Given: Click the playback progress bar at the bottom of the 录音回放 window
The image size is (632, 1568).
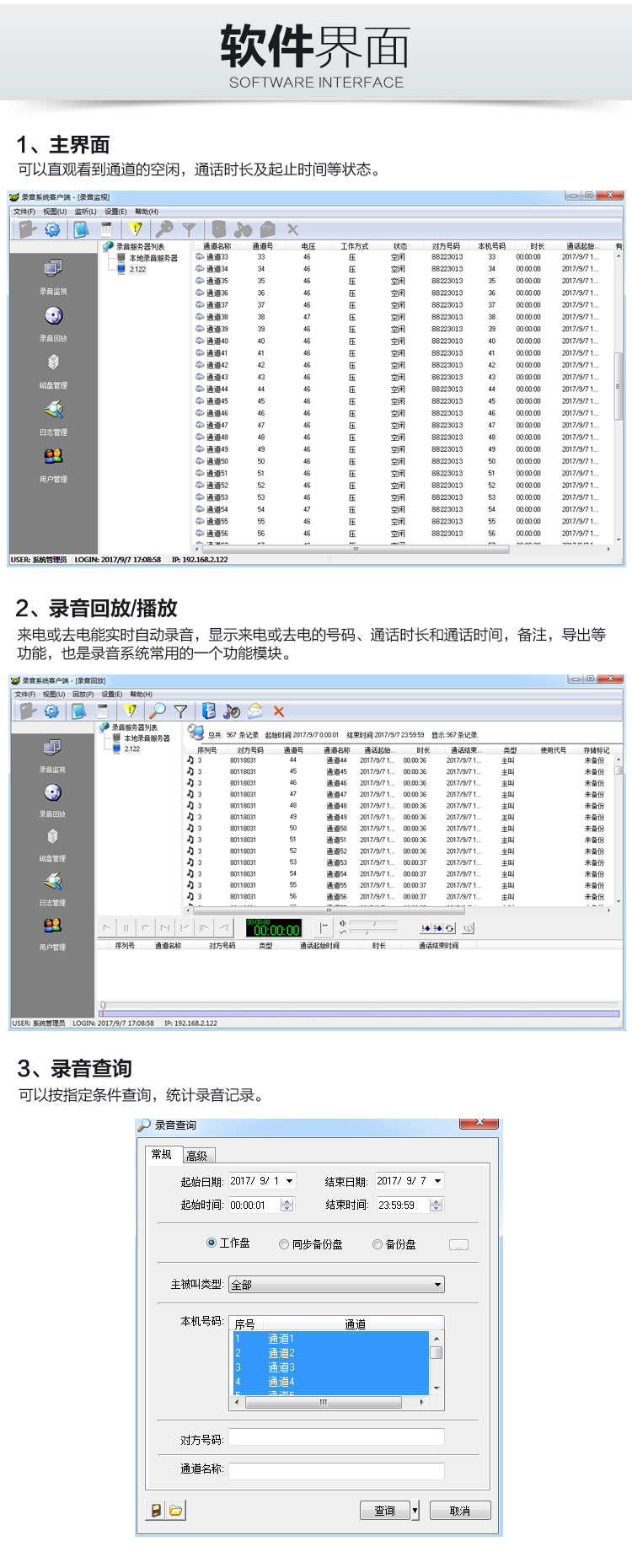Looking at the screenshot, I should (x=359, y=1014).
